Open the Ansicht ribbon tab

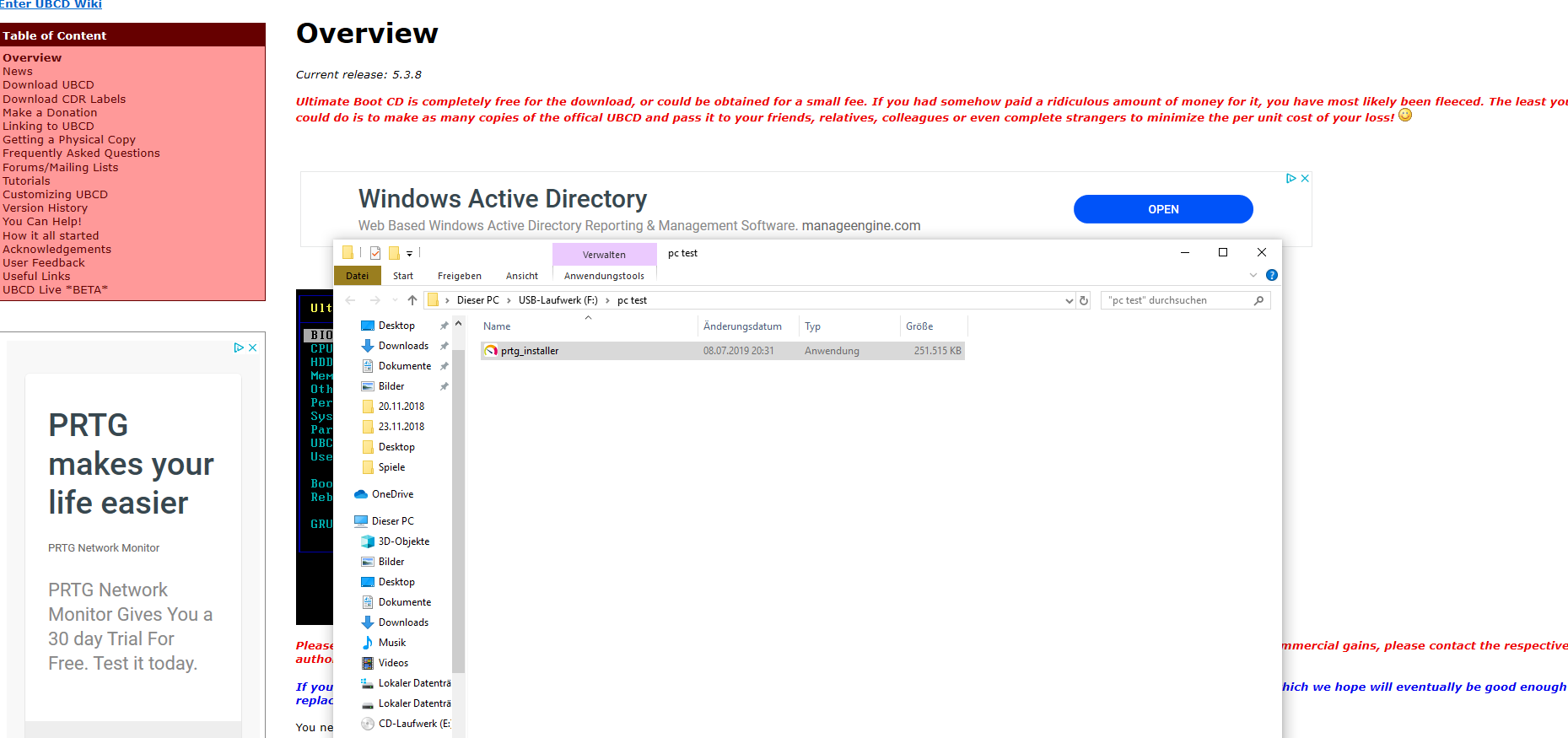(x=522, y=276)
